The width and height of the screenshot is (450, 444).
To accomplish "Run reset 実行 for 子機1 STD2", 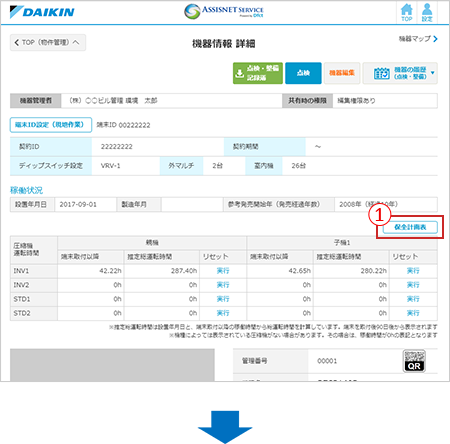I will click(413, 313).
